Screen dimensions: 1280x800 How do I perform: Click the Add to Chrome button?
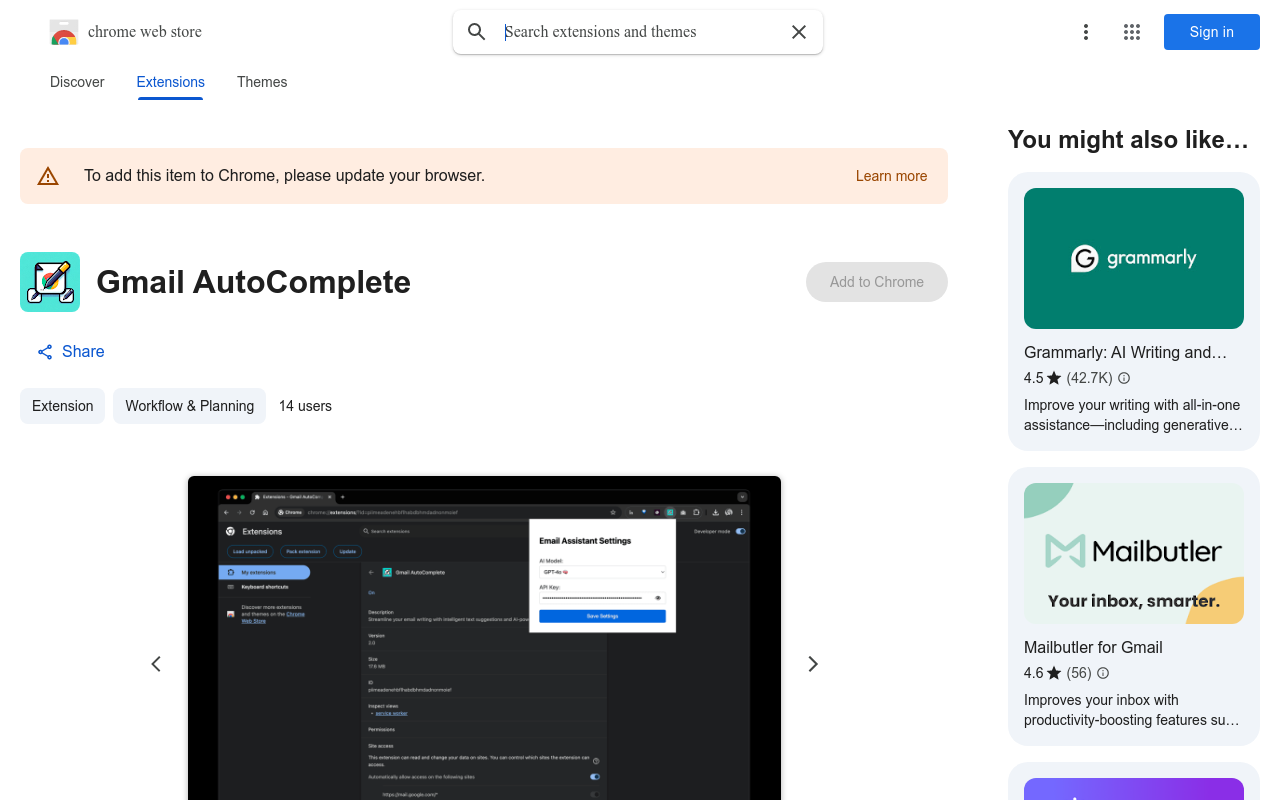tap(877, 282)
